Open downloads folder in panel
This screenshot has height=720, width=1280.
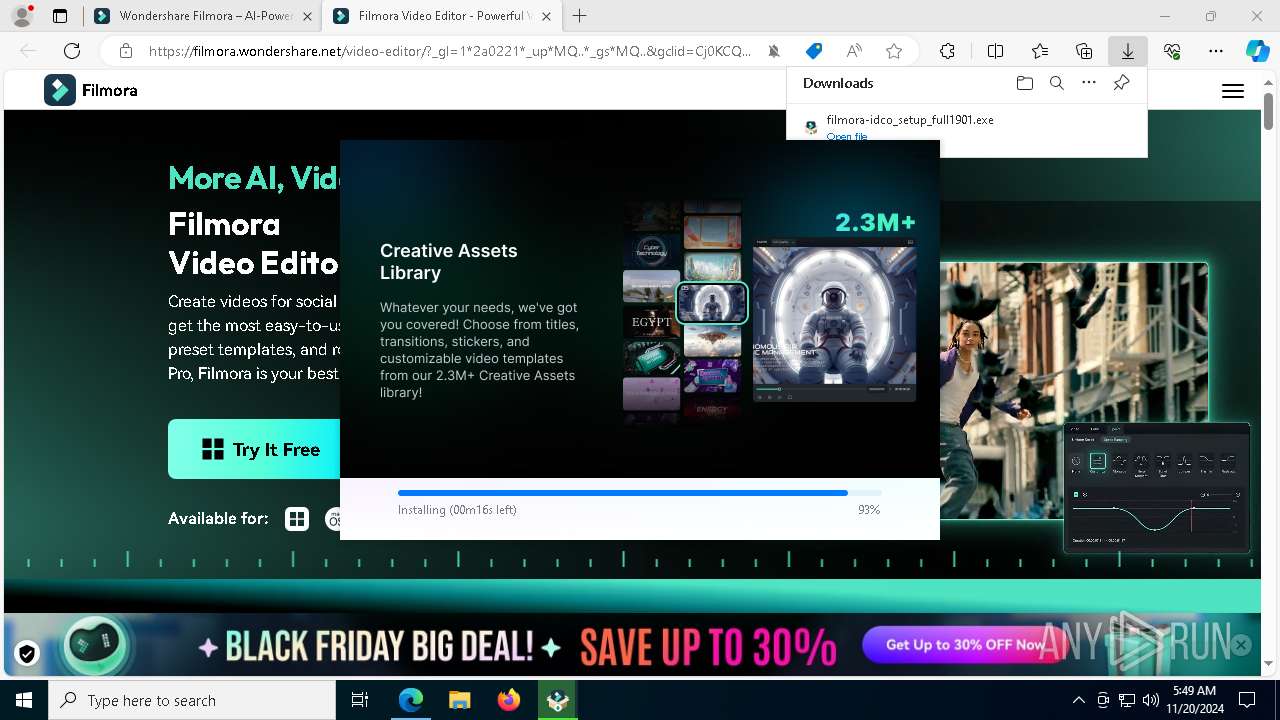coord(1025,83)
